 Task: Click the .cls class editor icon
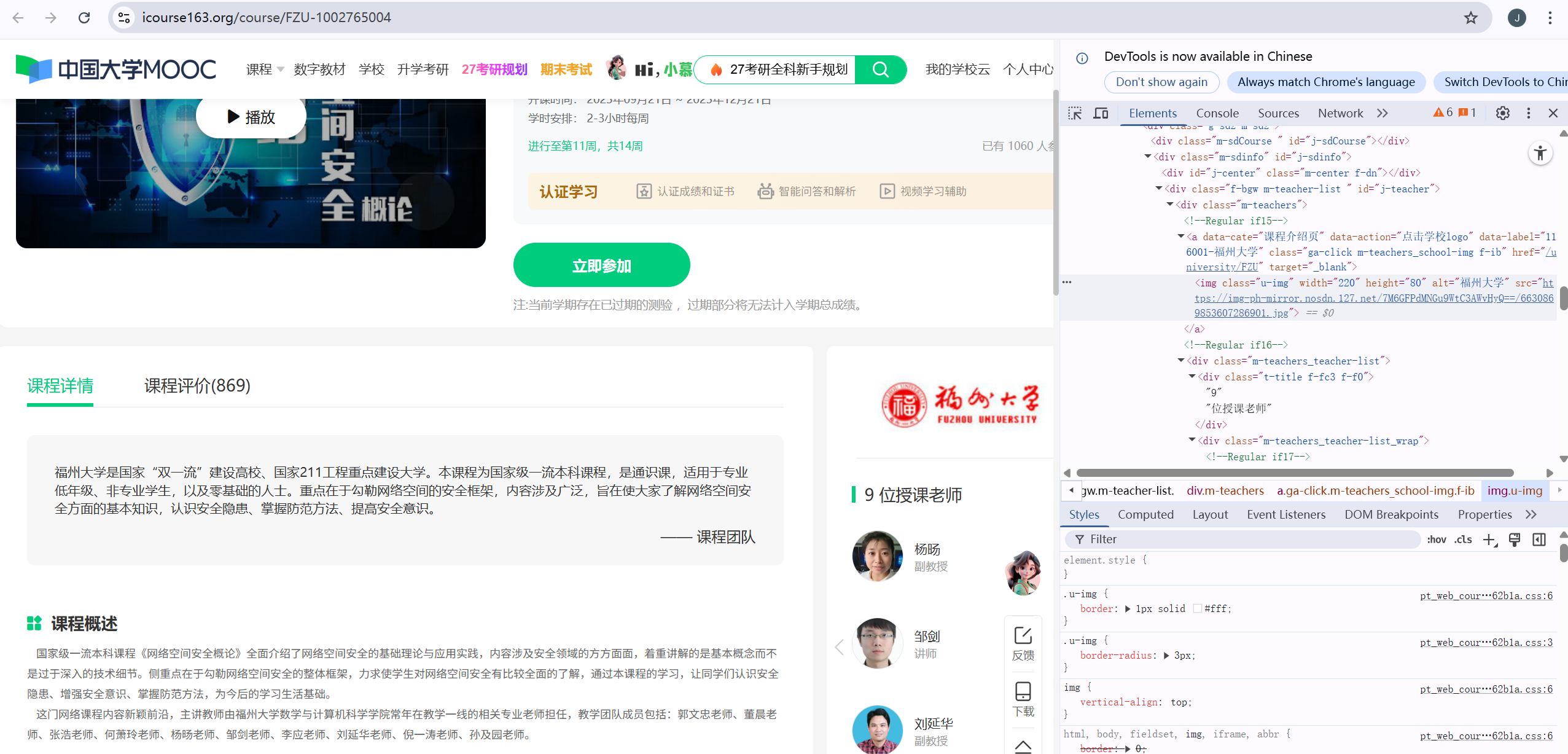point(1464,540)
